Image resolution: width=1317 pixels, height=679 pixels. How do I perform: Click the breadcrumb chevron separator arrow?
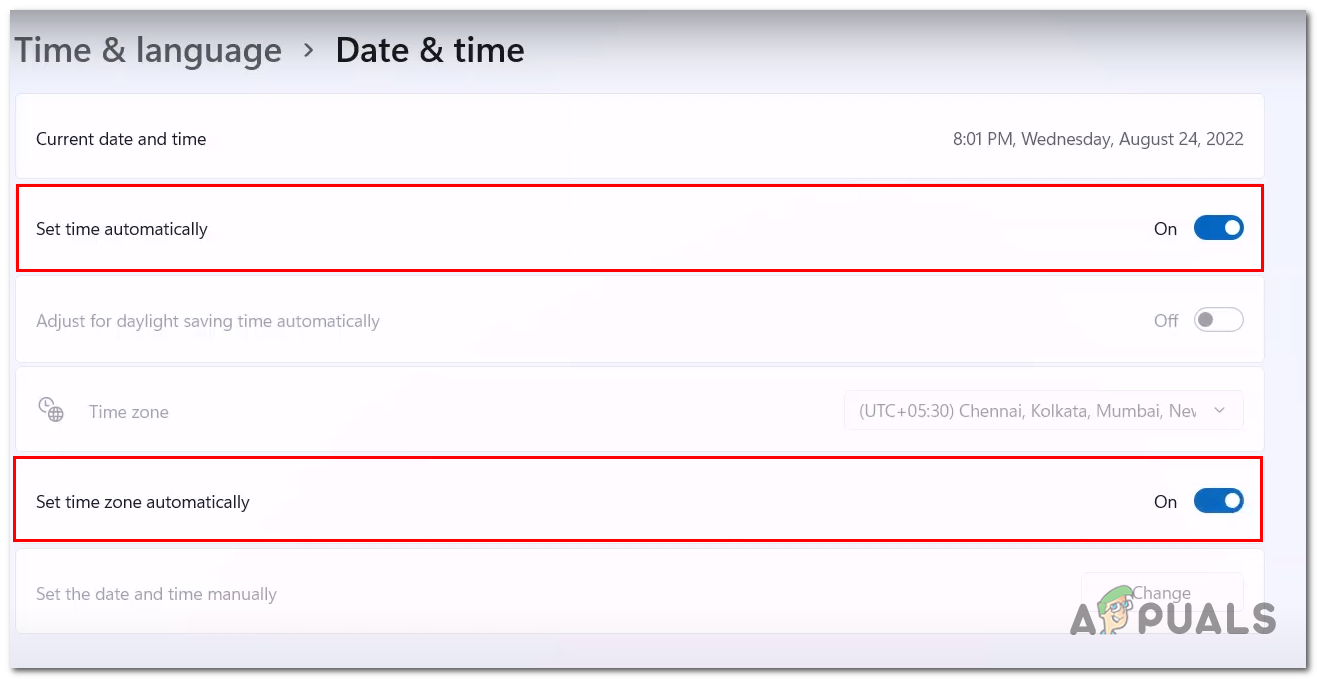coord(309,50)
